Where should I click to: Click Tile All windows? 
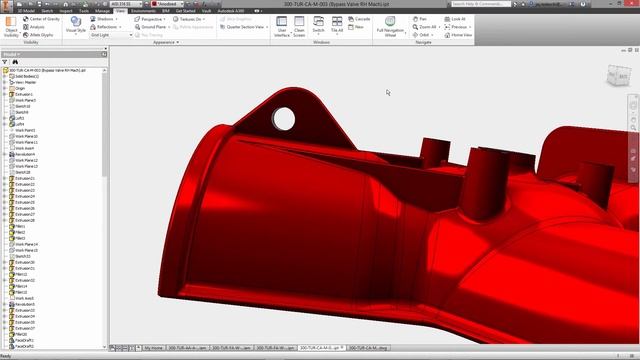tap(337, 25)
